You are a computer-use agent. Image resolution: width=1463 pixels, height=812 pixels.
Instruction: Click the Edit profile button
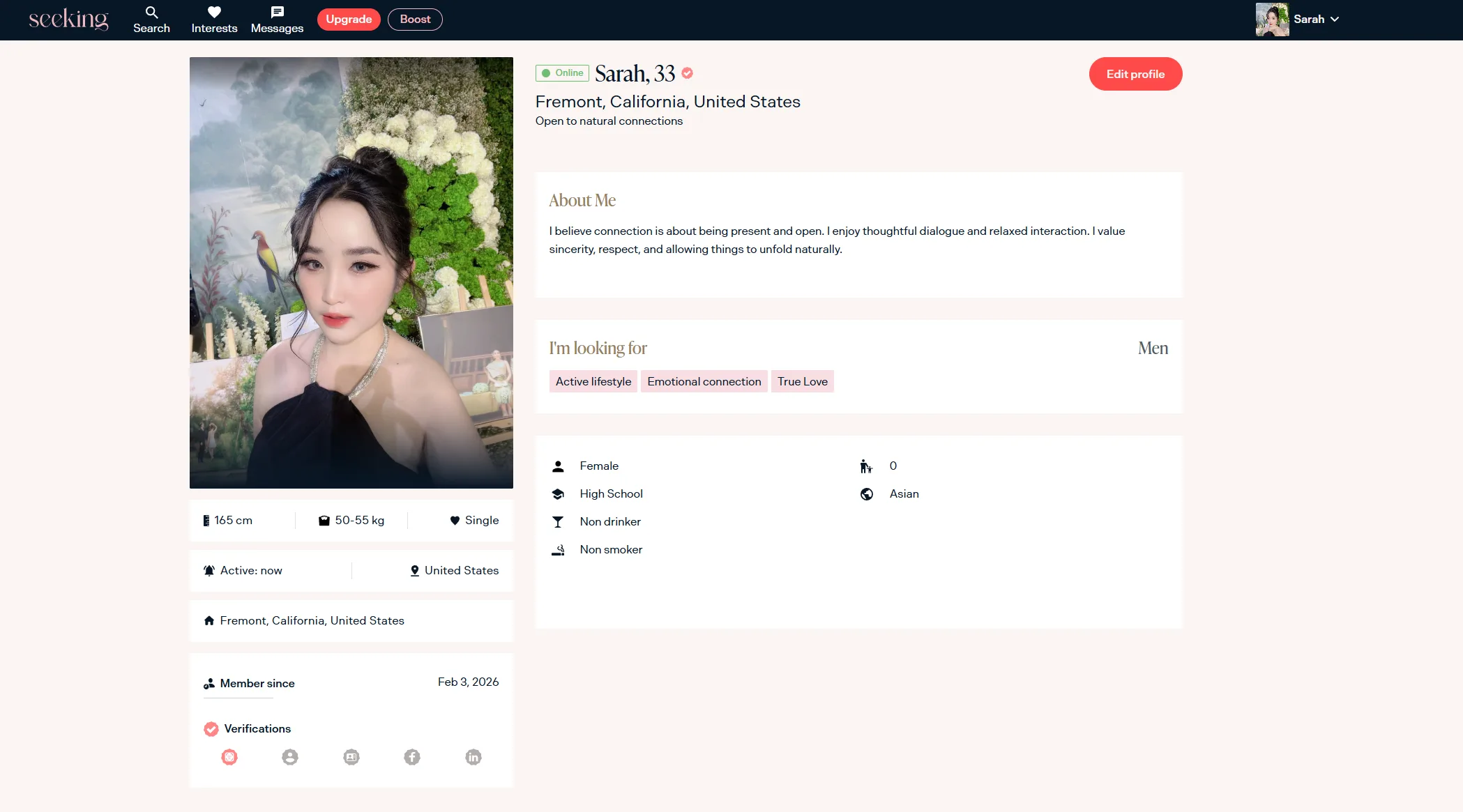click(1135, 74)
